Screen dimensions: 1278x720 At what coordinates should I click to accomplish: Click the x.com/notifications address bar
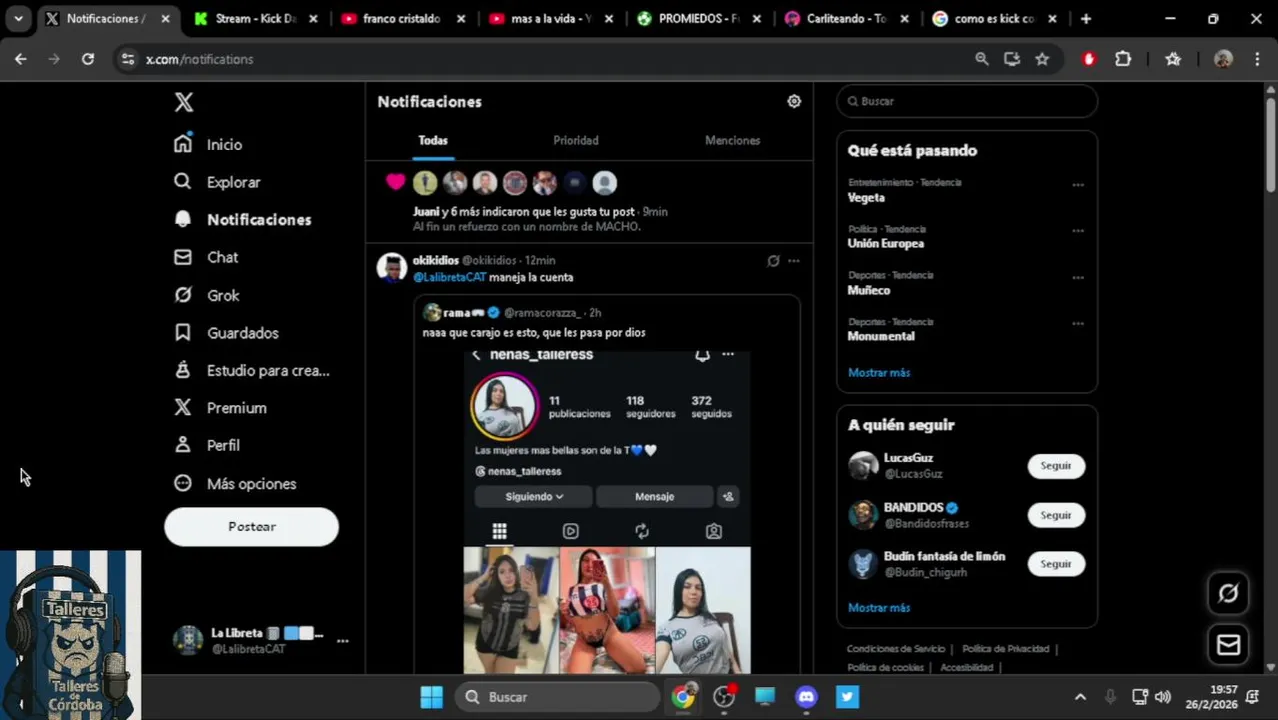[540, 59]
